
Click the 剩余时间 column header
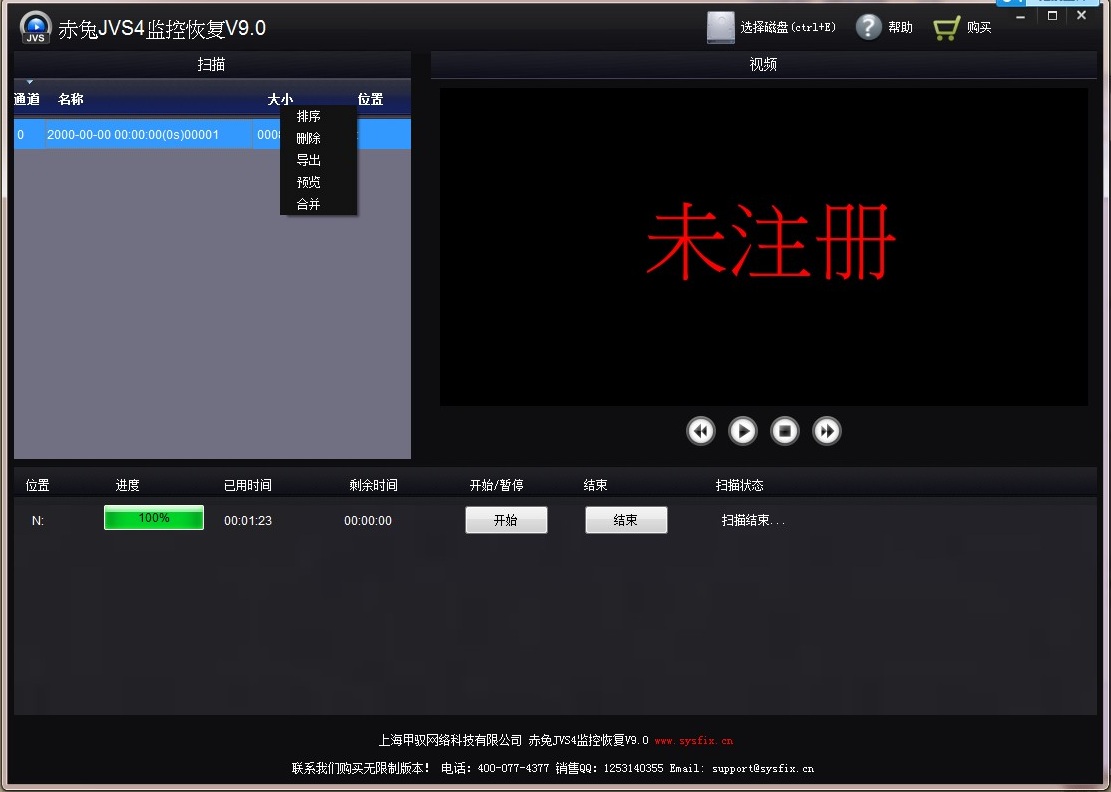[x=373, y=485]
